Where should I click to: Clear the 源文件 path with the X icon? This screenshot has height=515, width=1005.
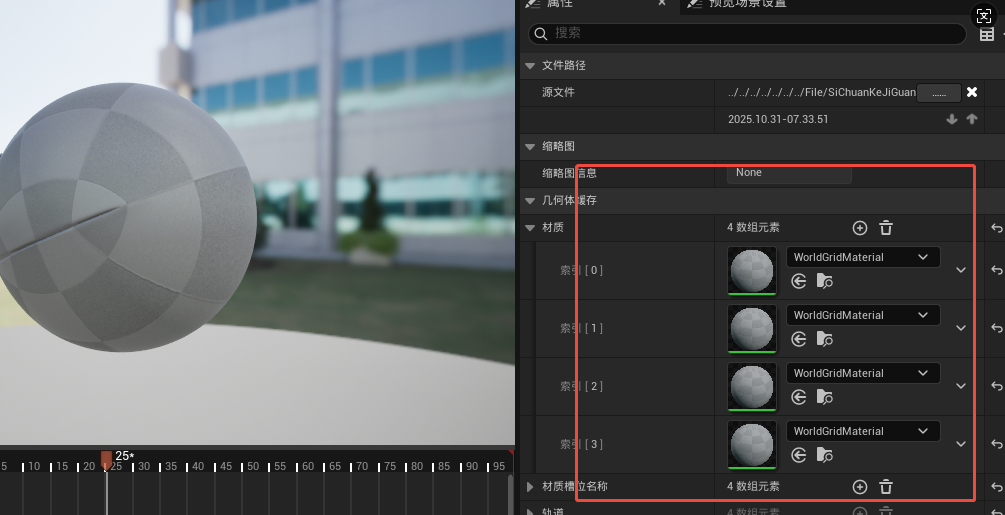point(972,92)
